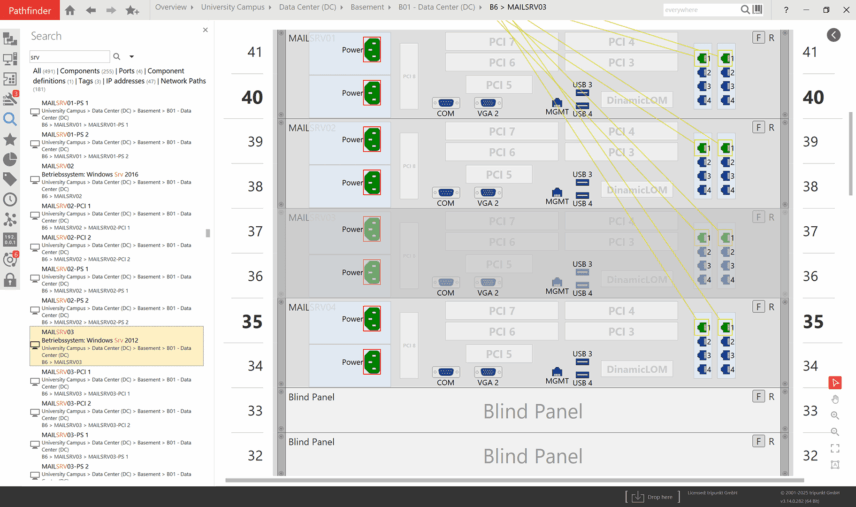The image size is (856, 507).
Task: Open the search options dropdown arrow
Action: point(132,57)
